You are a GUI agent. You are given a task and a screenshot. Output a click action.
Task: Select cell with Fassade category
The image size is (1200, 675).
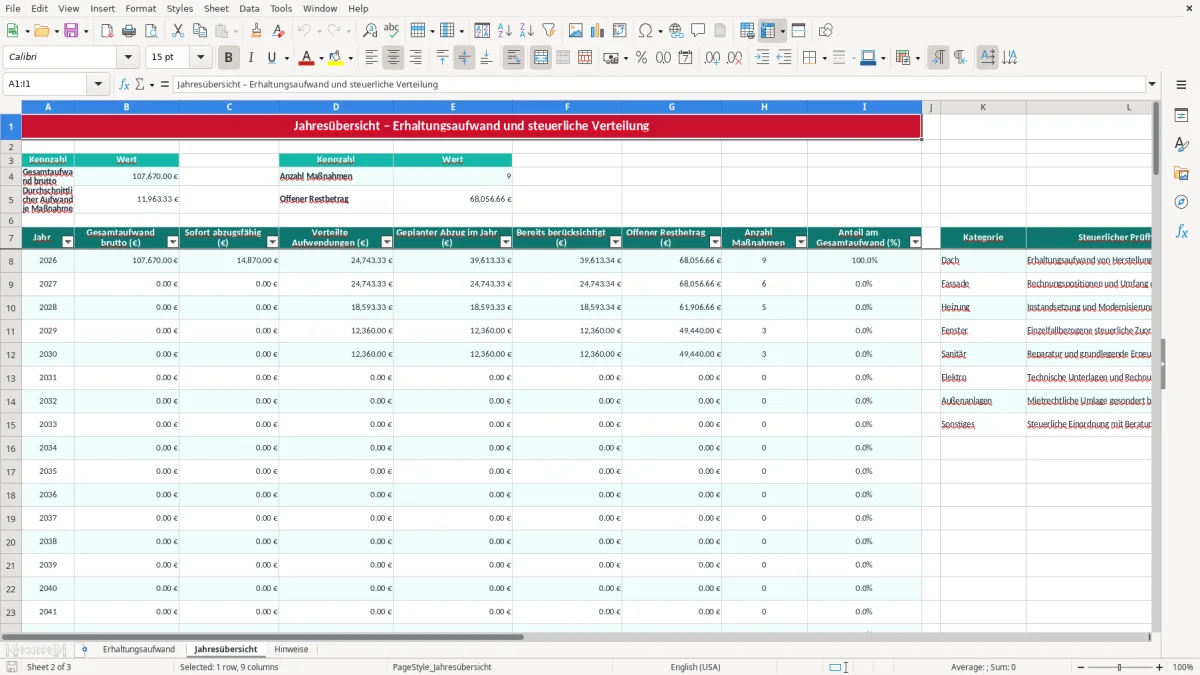click(x=983, y=284)
